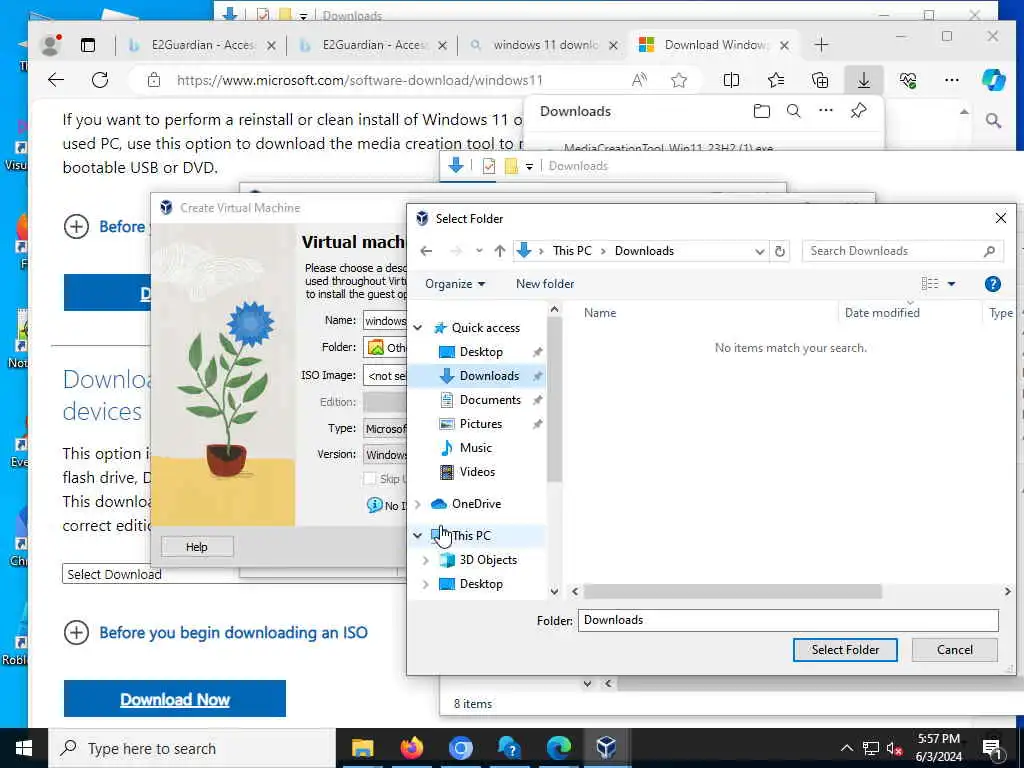Pin the Edge Downloads flyout
Screen dimensions: 1024x768
click(858, 111)
